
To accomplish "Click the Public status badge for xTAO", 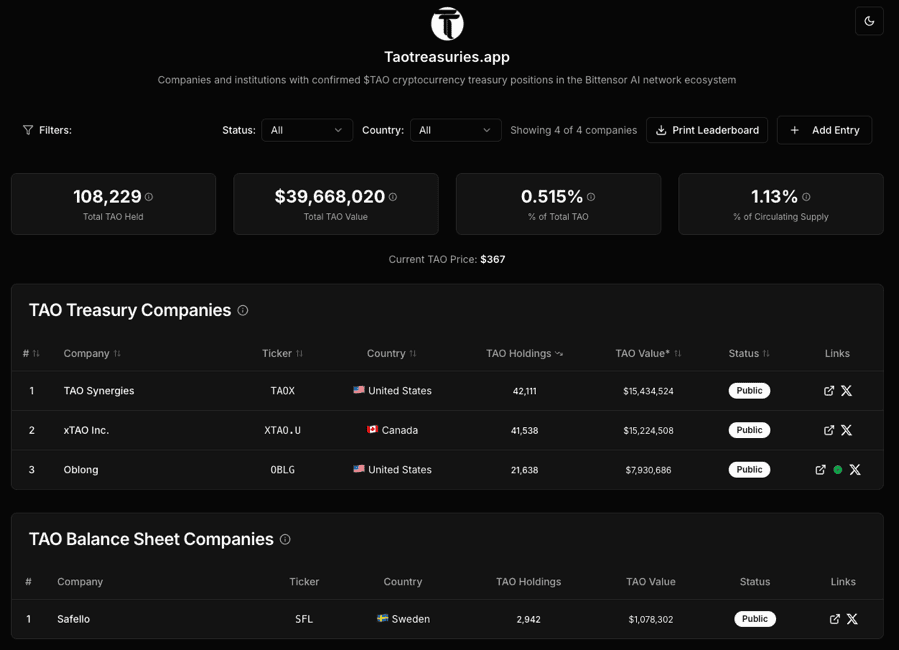I will 749,430.
